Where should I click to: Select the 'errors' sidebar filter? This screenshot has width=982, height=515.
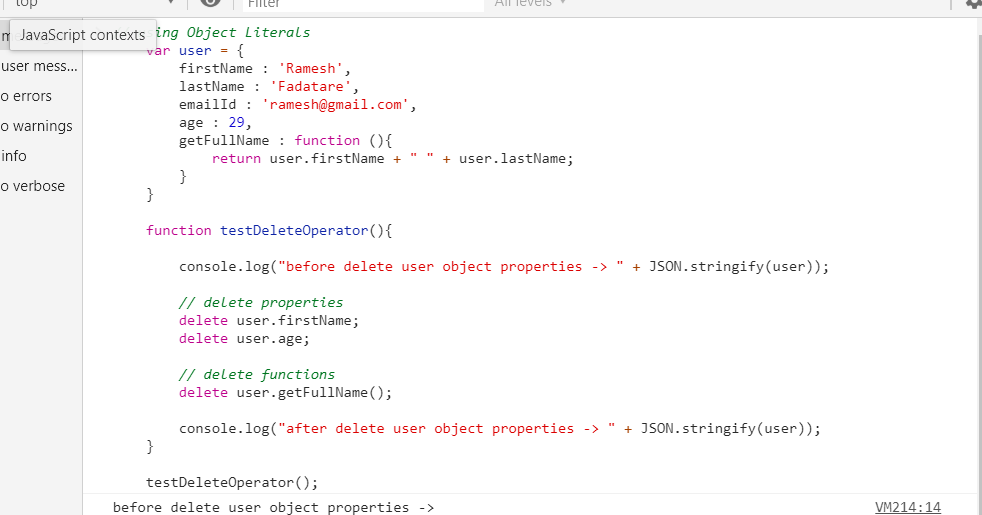point(41,96)
